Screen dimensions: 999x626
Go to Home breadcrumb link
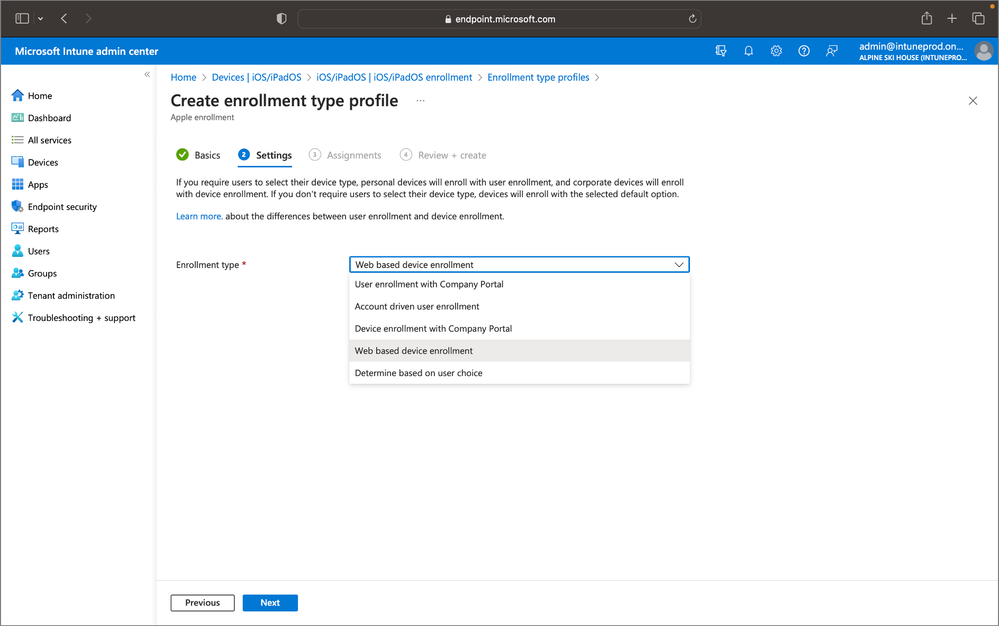(183, 77)
